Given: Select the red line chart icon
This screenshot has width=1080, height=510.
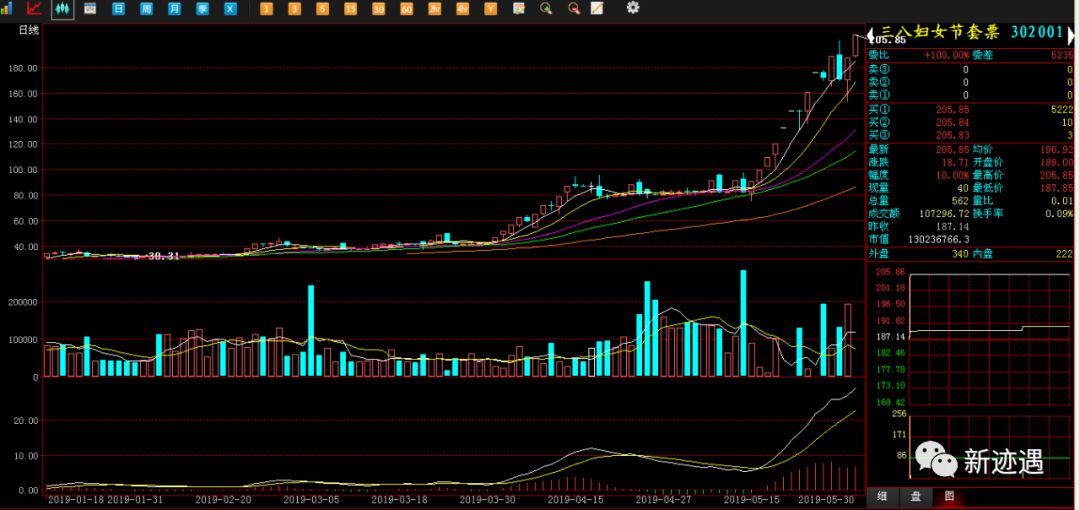Looking at the screenshot, I should coord(34,8).
